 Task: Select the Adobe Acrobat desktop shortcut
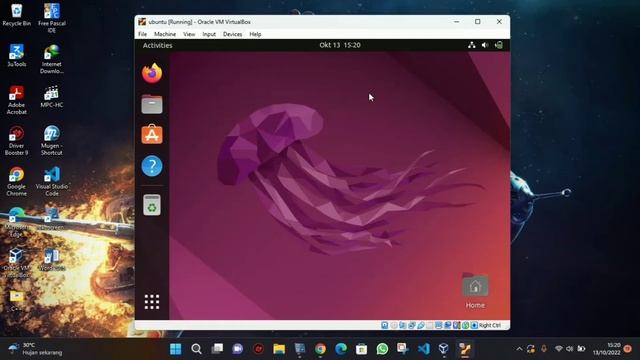(16, 100)
